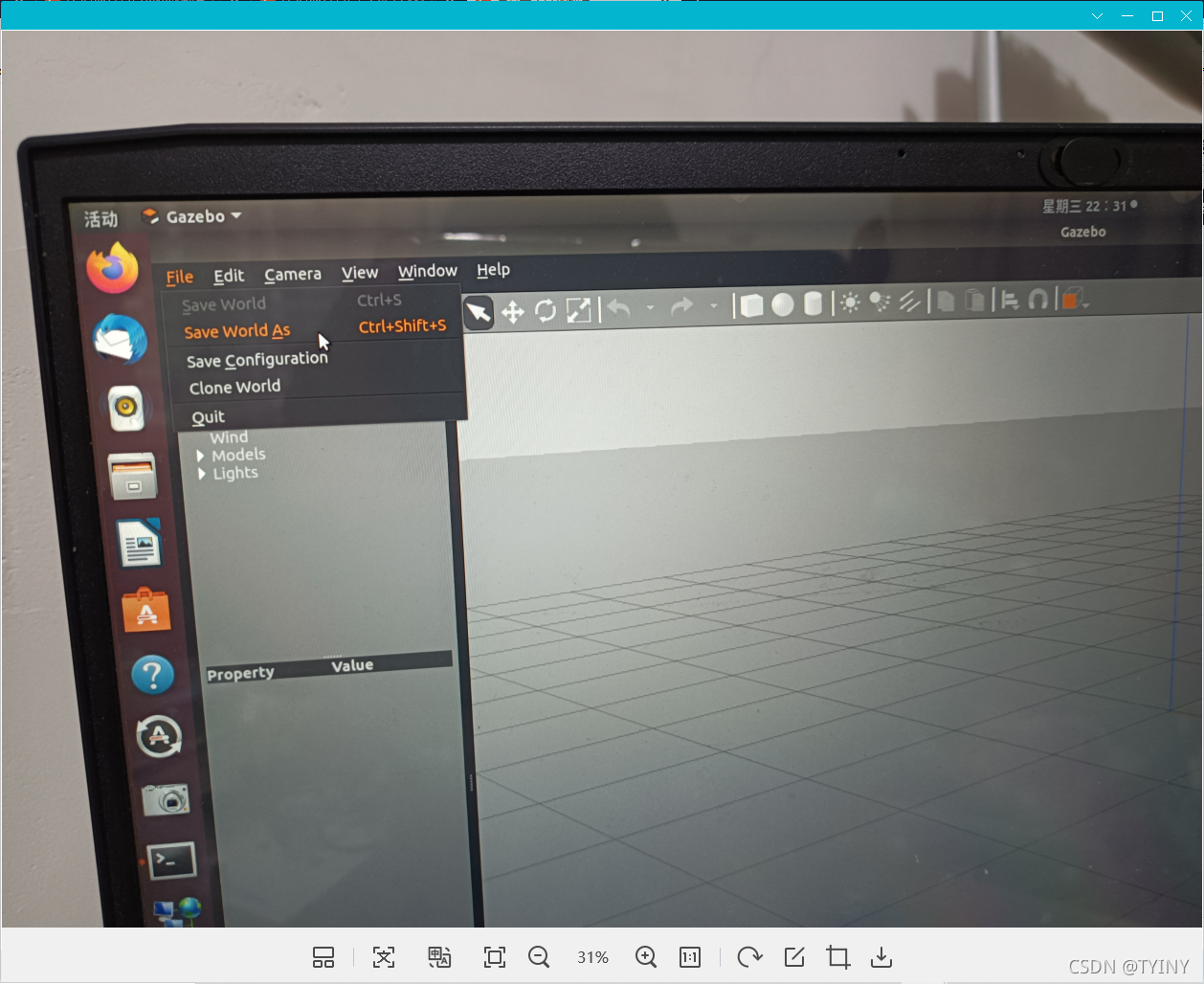Image resolution: width=1204 pixels, height=984 pixels.
Task: Insert a sphere shape
Action: (783, 304)
